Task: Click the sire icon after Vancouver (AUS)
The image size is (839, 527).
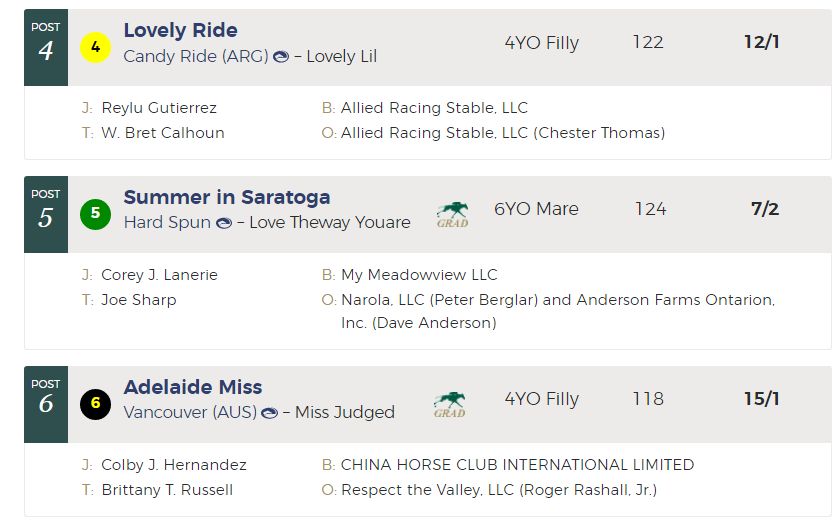Action: (269, 413)
